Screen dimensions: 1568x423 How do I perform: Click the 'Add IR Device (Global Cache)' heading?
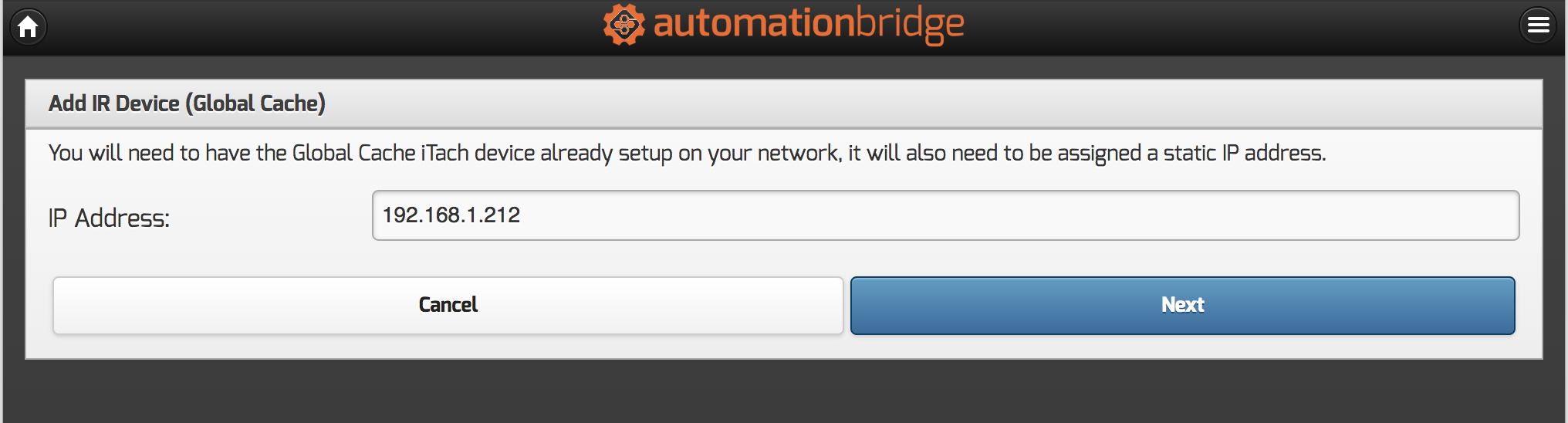(x=187, y=103)
